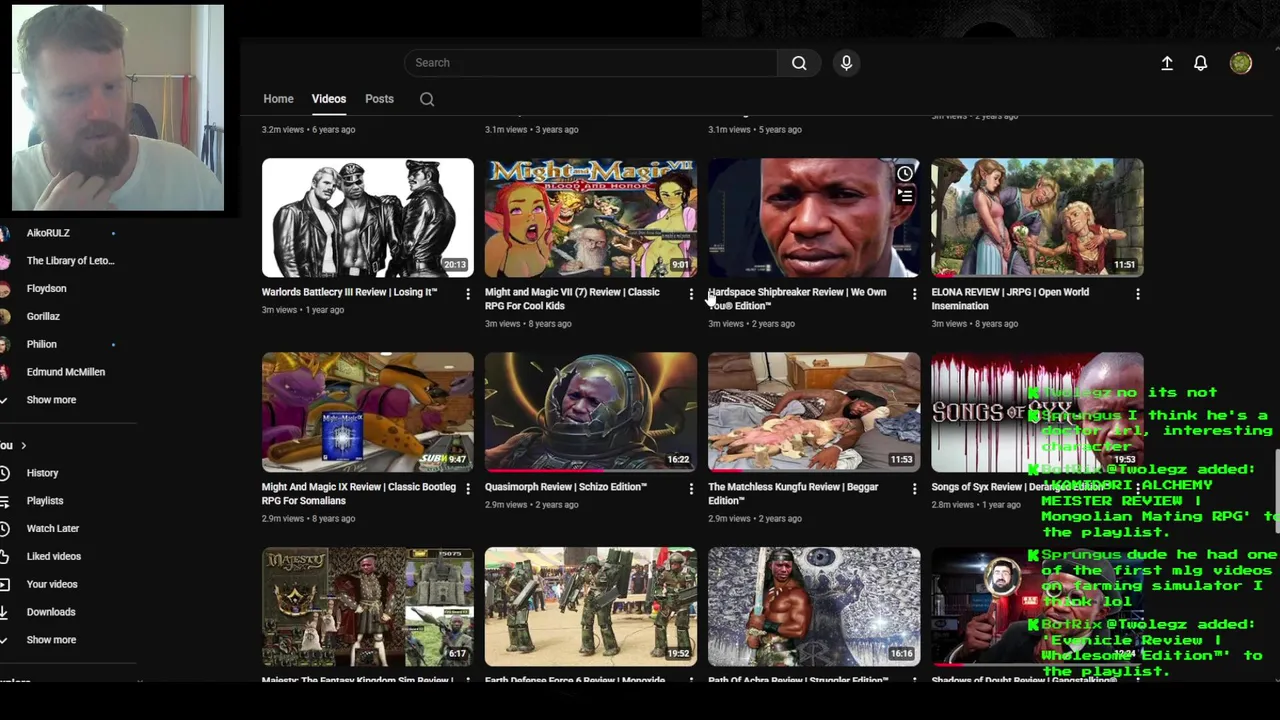Open ELONA REVIEW JRPG title link
The height and width of the screenshot is (720, 1280).
pyautogui.click(x=1010, y=299)
